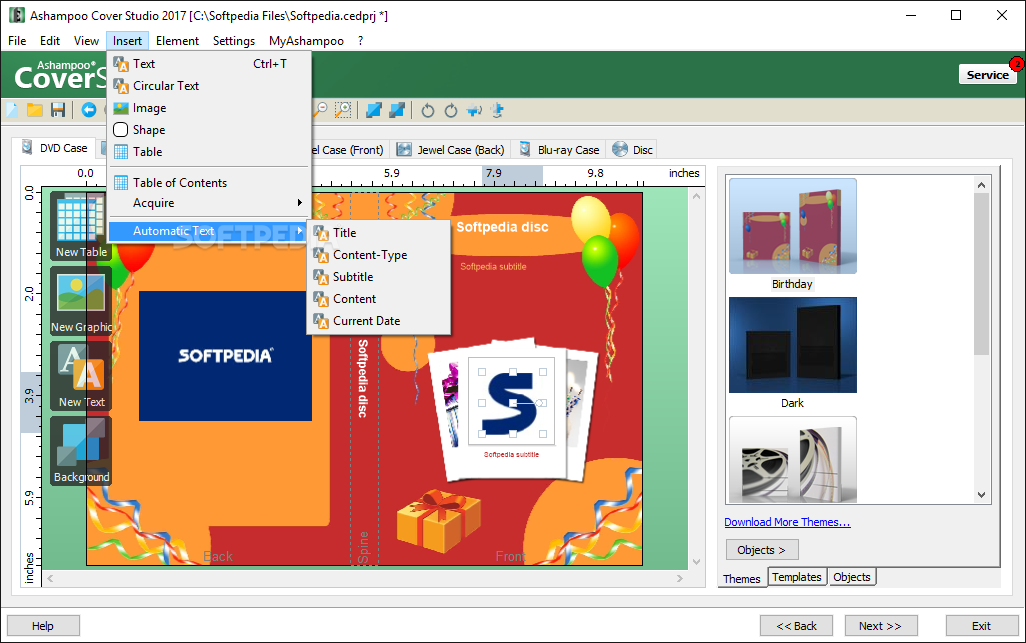Click the send to back icon
Screen dimensions: 1026x643
397,110
